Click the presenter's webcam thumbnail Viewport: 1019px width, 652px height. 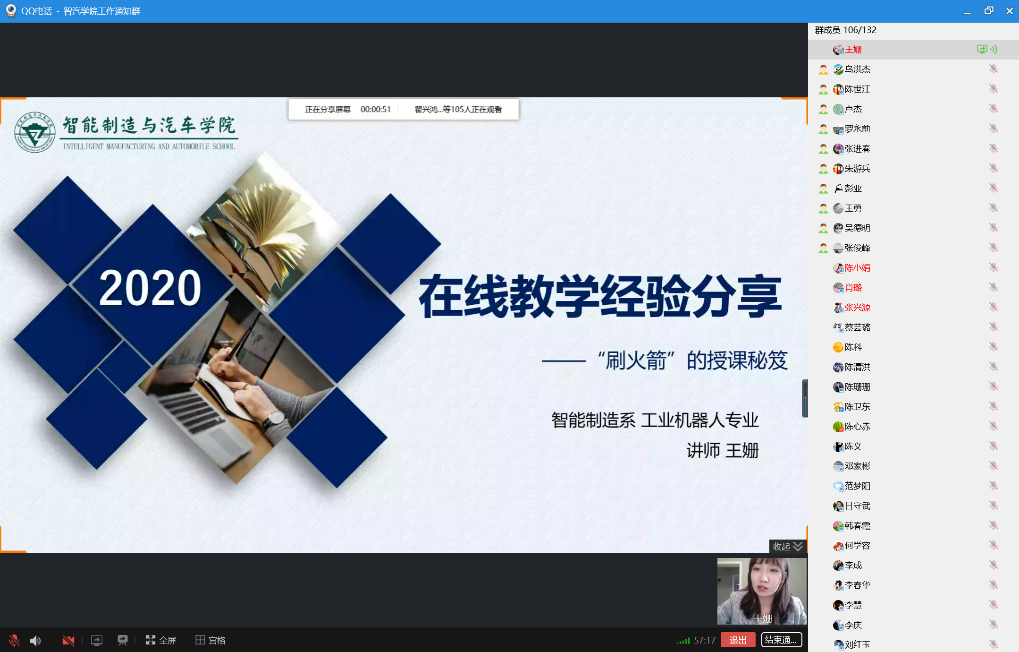(761, 591)
